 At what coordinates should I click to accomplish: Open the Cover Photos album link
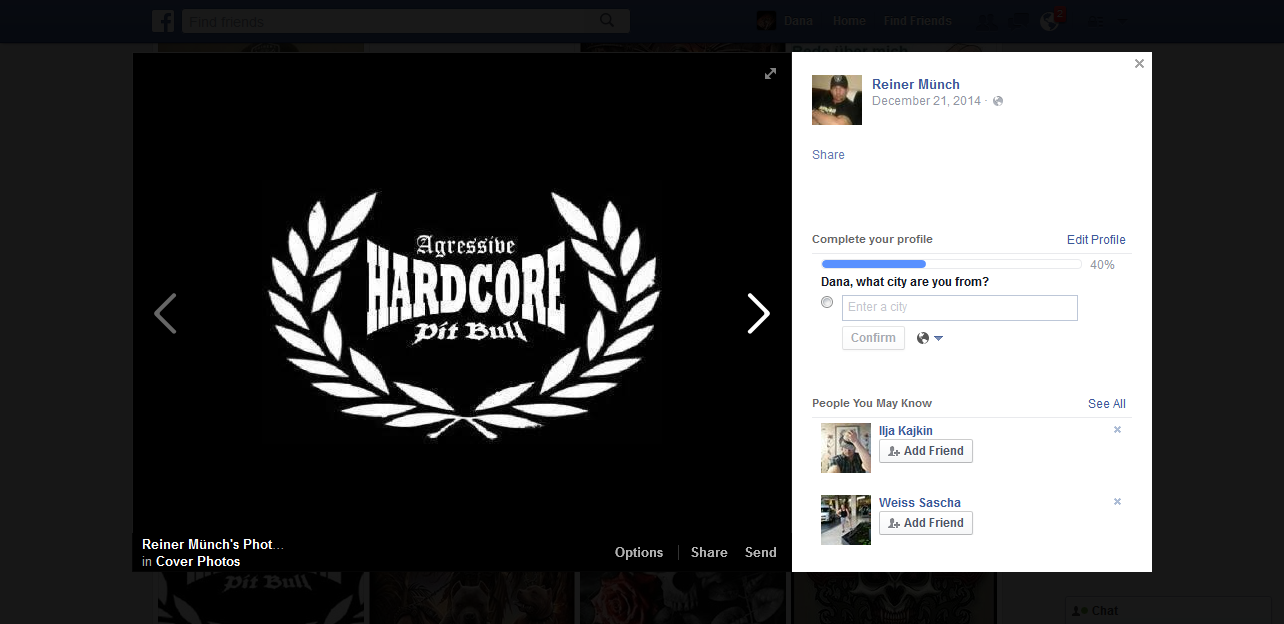pyautogui.click(x=198, y=561)
